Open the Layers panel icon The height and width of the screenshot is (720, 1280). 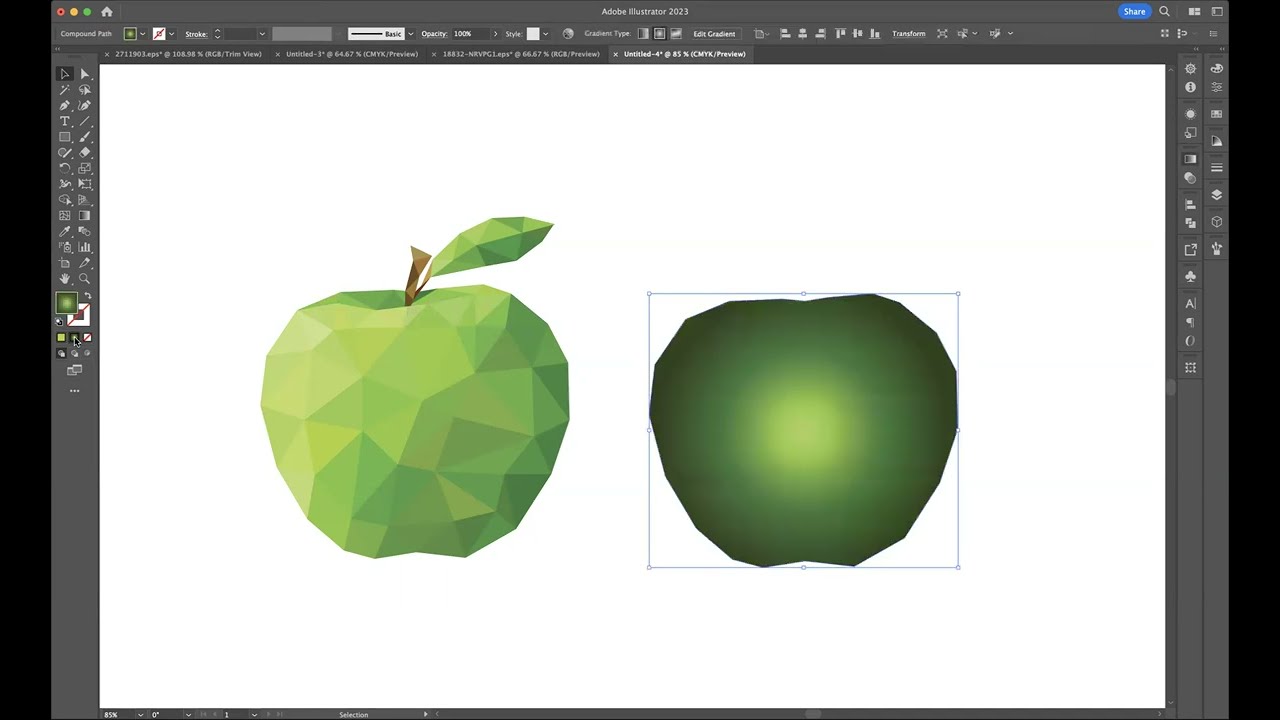point(1217,195)
